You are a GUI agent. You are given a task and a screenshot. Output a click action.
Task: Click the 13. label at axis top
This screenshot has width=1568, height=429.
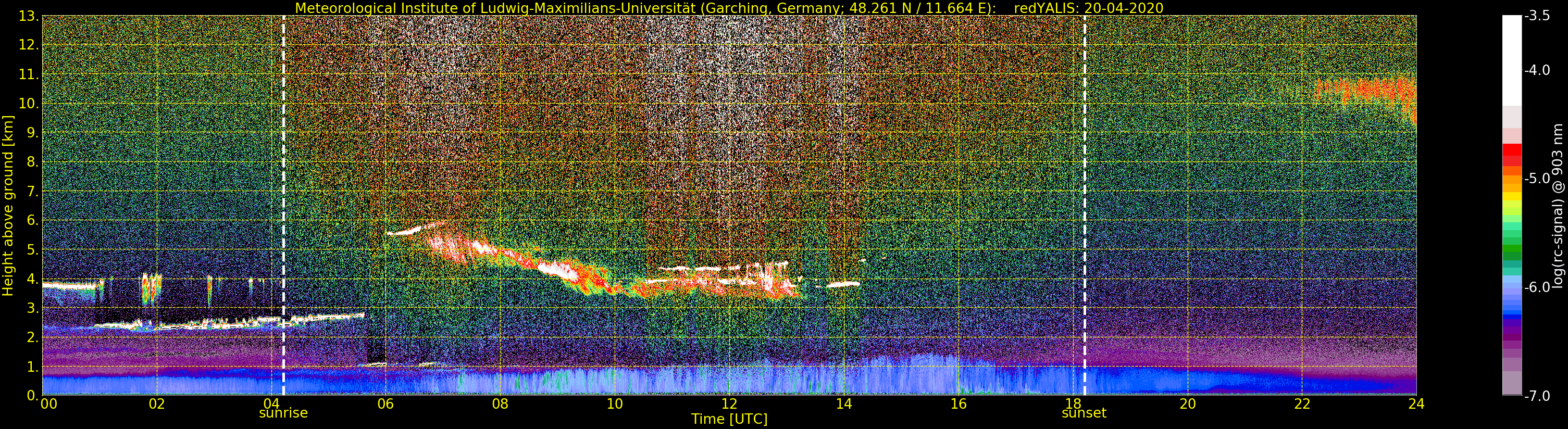[29, 17]
